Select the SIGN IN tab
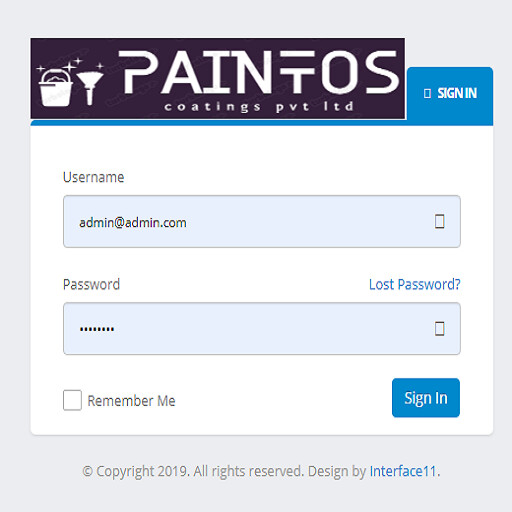The width and height of the screenshot is (512, 512). click(x=450, y=95)
